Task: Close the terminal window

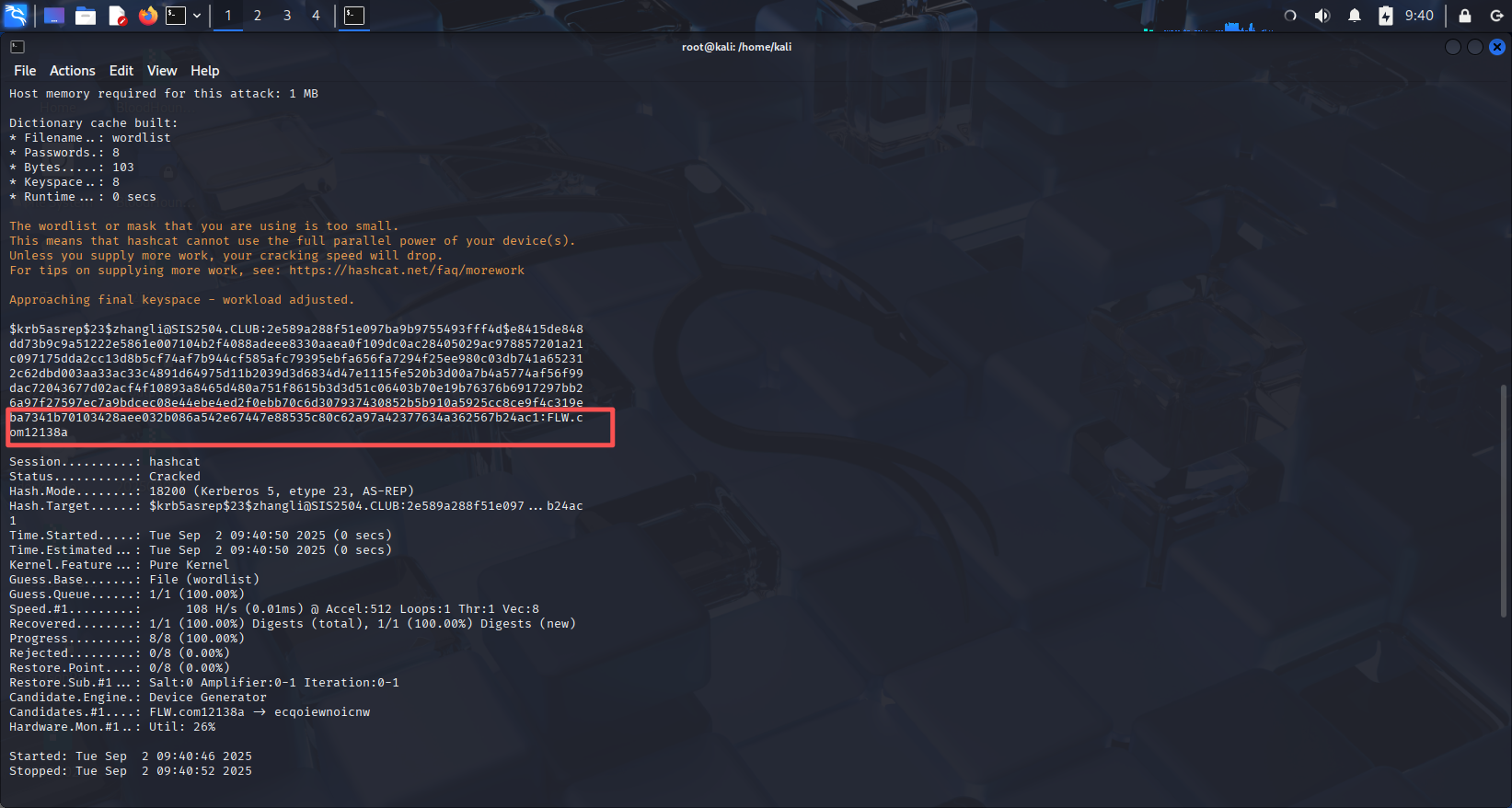Action: 1497,47
